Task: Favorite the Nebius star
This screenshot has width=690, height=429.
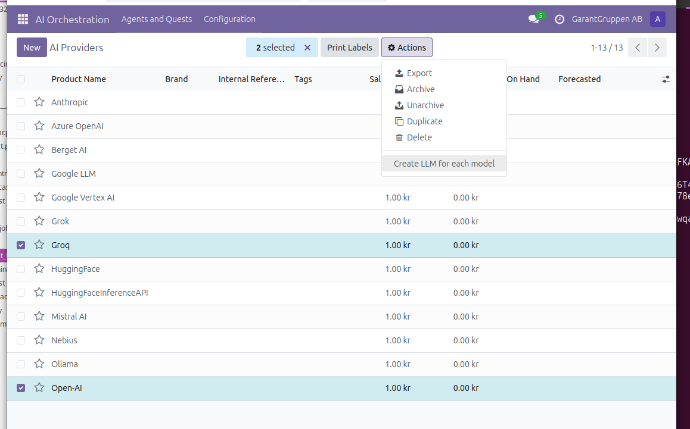Action: (x=39, y=340)
